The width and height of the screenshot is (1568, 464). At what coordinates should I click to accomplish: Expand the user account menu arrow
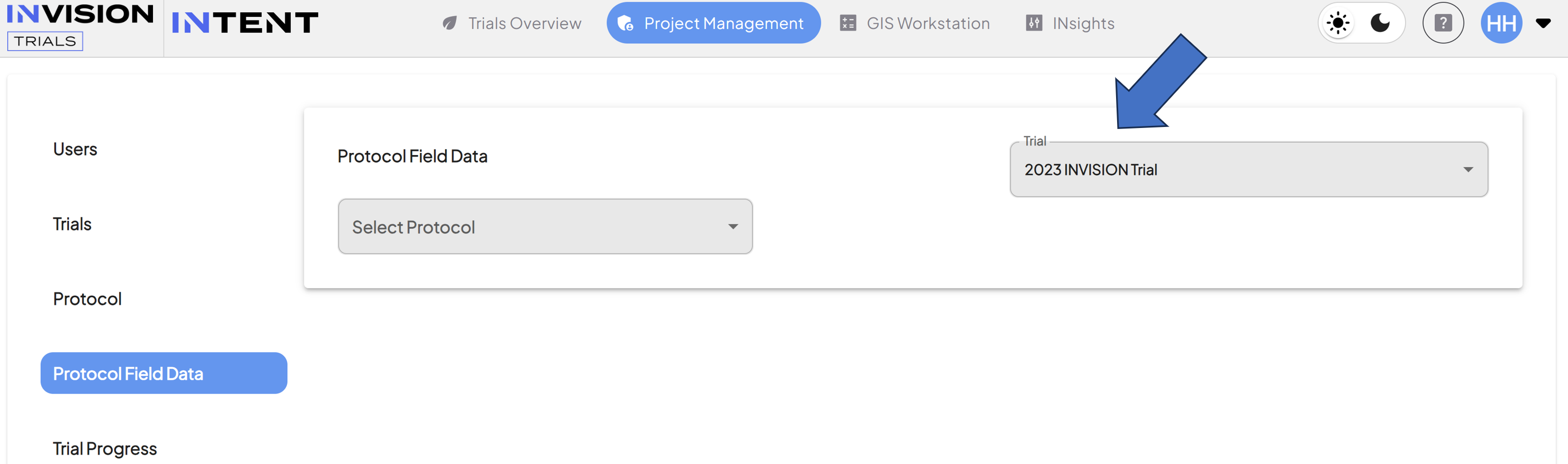(x=1543, y=23)
